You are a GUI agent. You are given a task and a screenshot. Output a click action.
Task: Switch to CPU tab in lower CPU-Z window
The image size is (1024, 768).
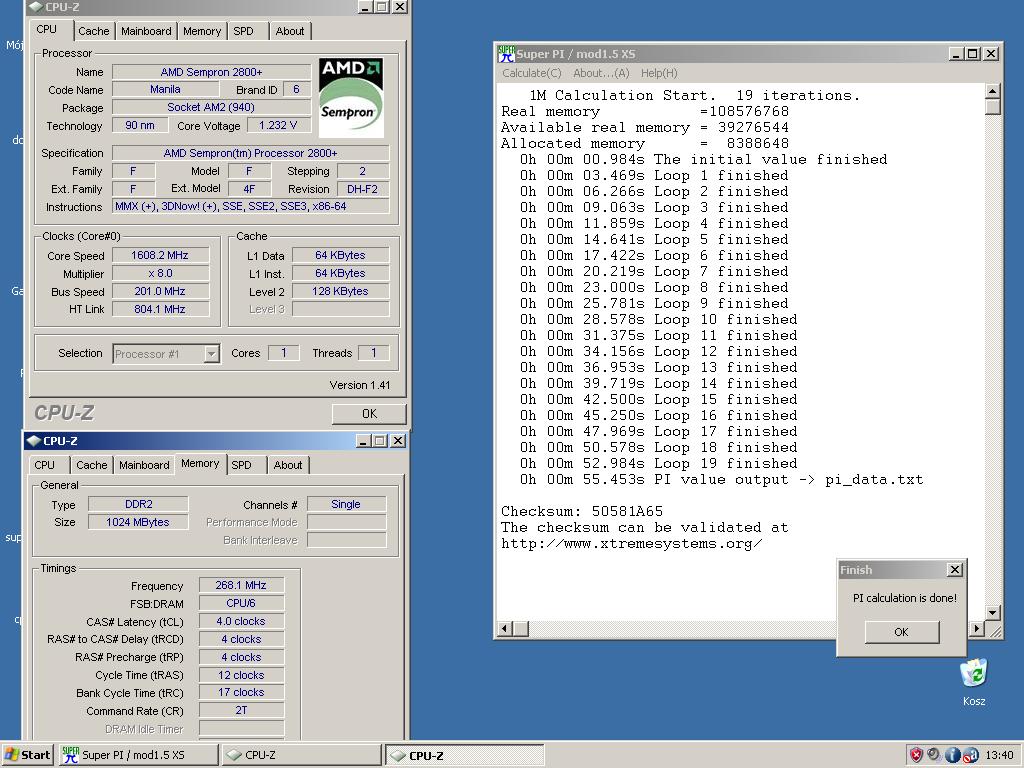tap(44, 465)
